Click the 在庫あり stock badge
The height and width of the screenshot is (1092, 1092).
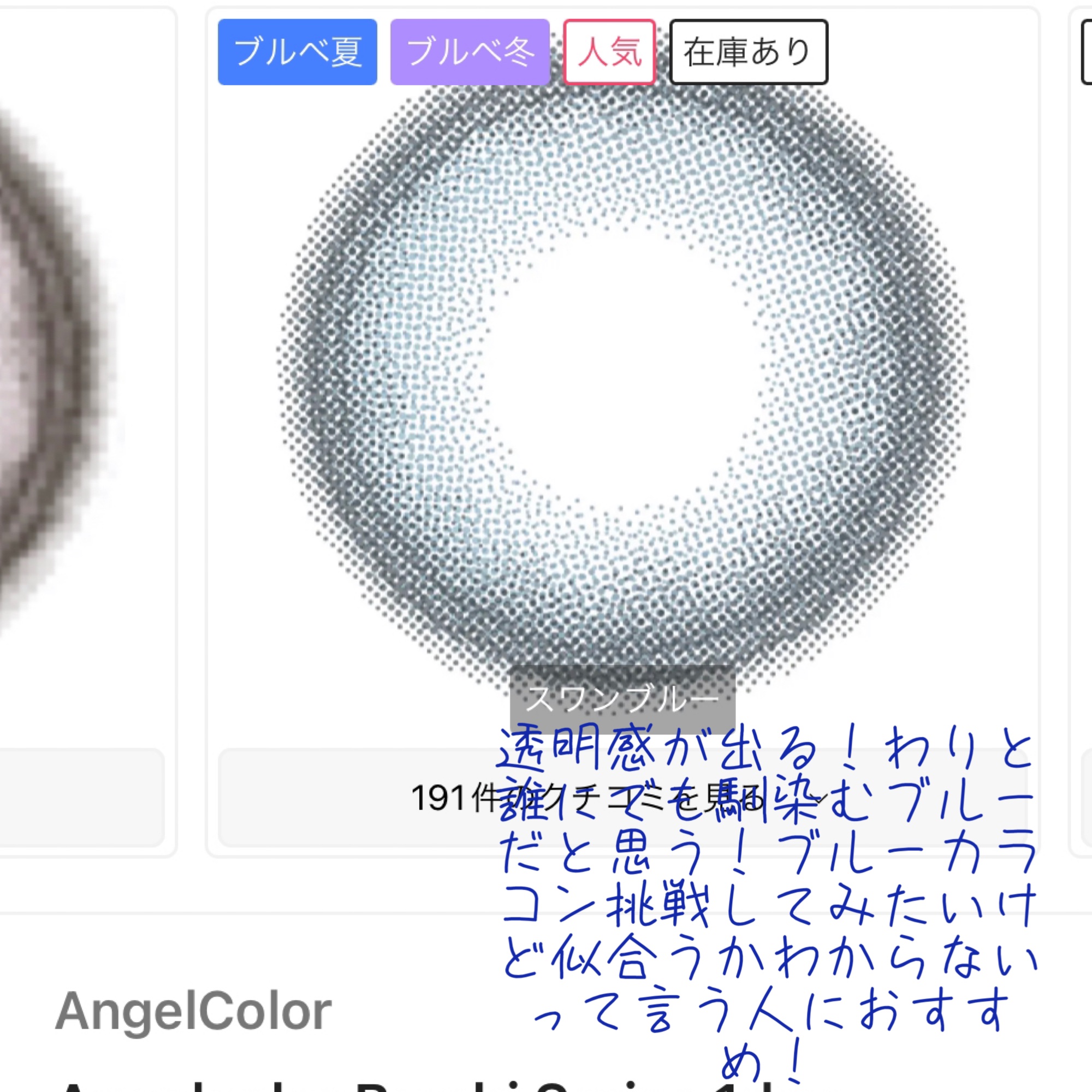click(x=749, y=52)
